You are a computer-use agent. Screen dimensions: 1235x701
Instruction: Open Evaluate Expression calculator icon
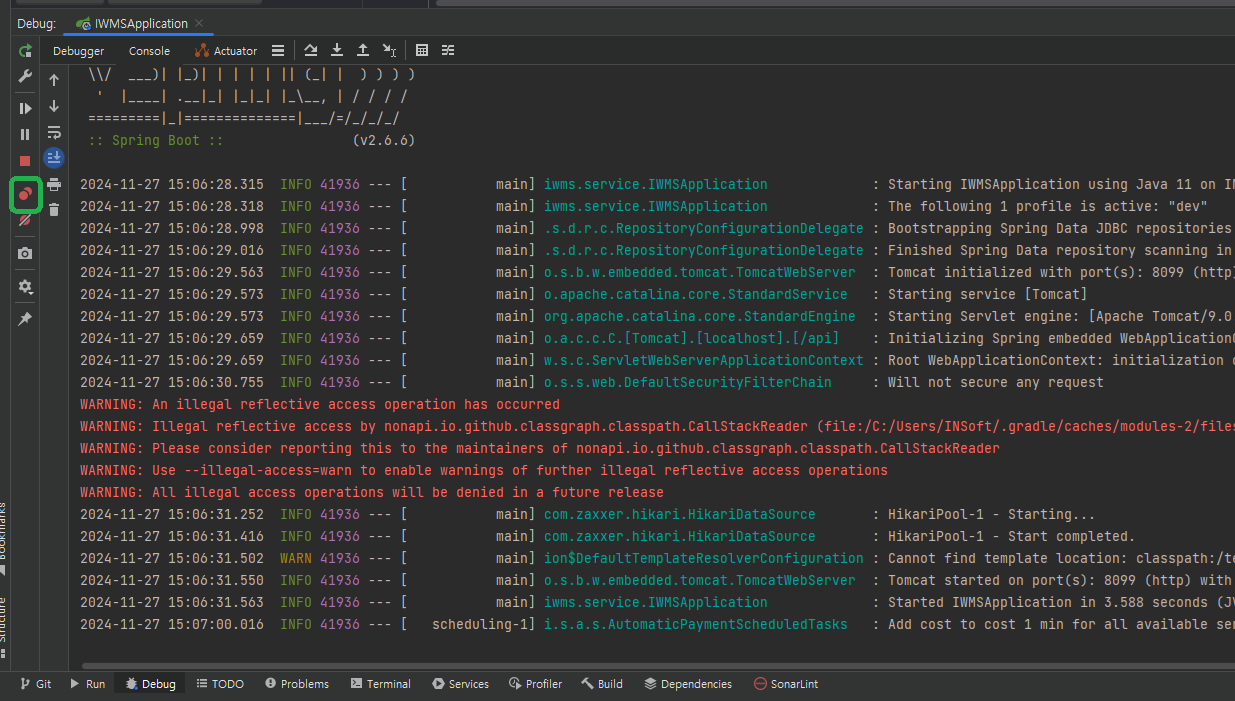[x=422, y=51]
